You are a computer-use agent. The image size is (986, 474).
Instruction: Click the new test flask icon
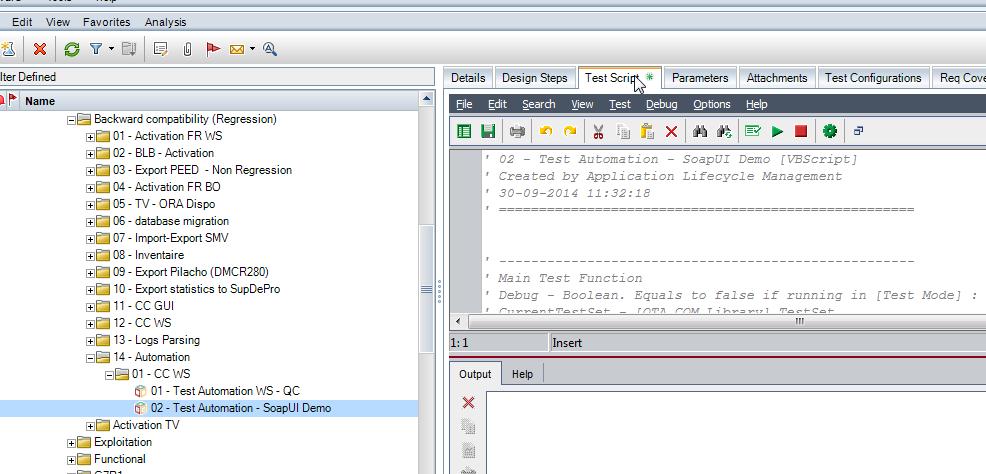pyautogui.click(x=8, y=49)
